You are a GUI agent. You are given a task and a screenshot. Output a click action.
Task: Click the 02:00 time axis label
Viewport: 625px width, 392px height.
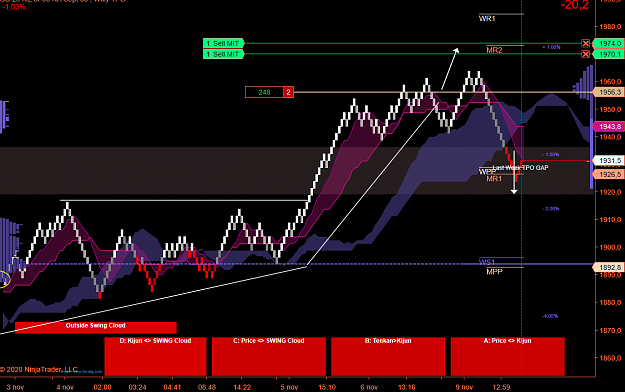[102, 387]
